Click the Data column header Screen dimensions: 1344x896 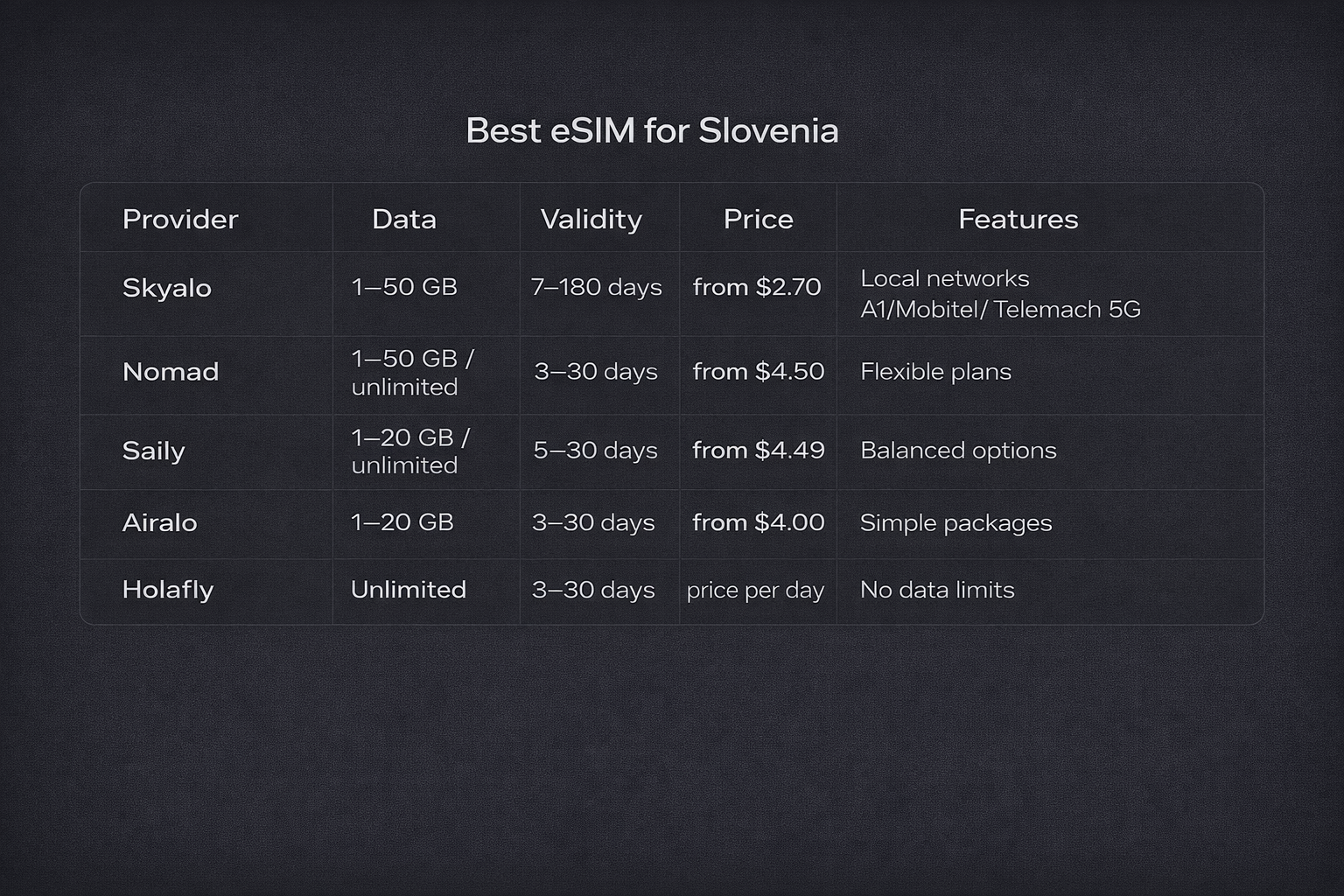(404, 219)
